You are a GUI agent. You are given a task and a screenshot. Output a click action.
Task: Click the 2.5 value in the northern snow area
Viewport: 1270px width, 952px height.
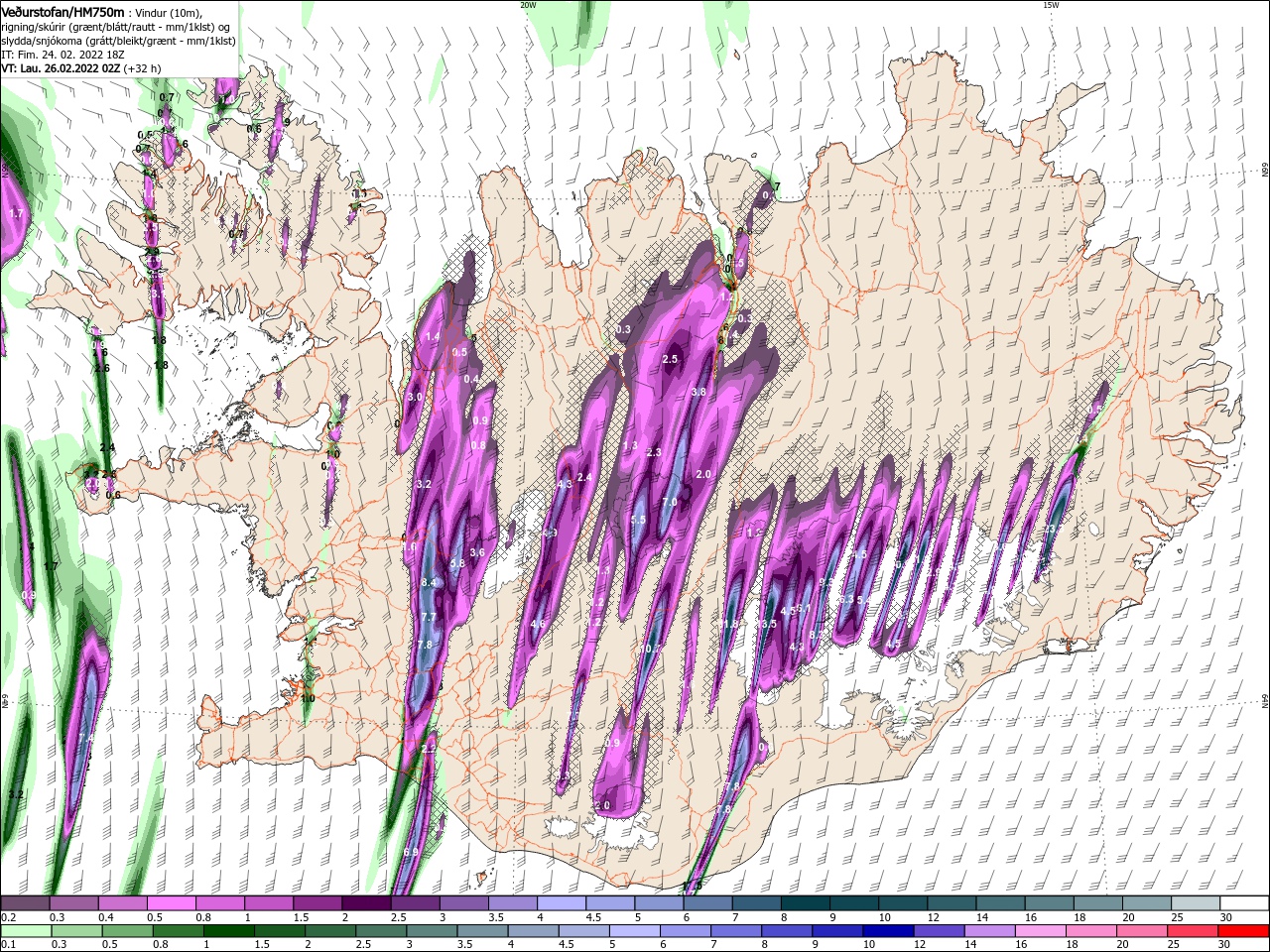pos(670,359)
